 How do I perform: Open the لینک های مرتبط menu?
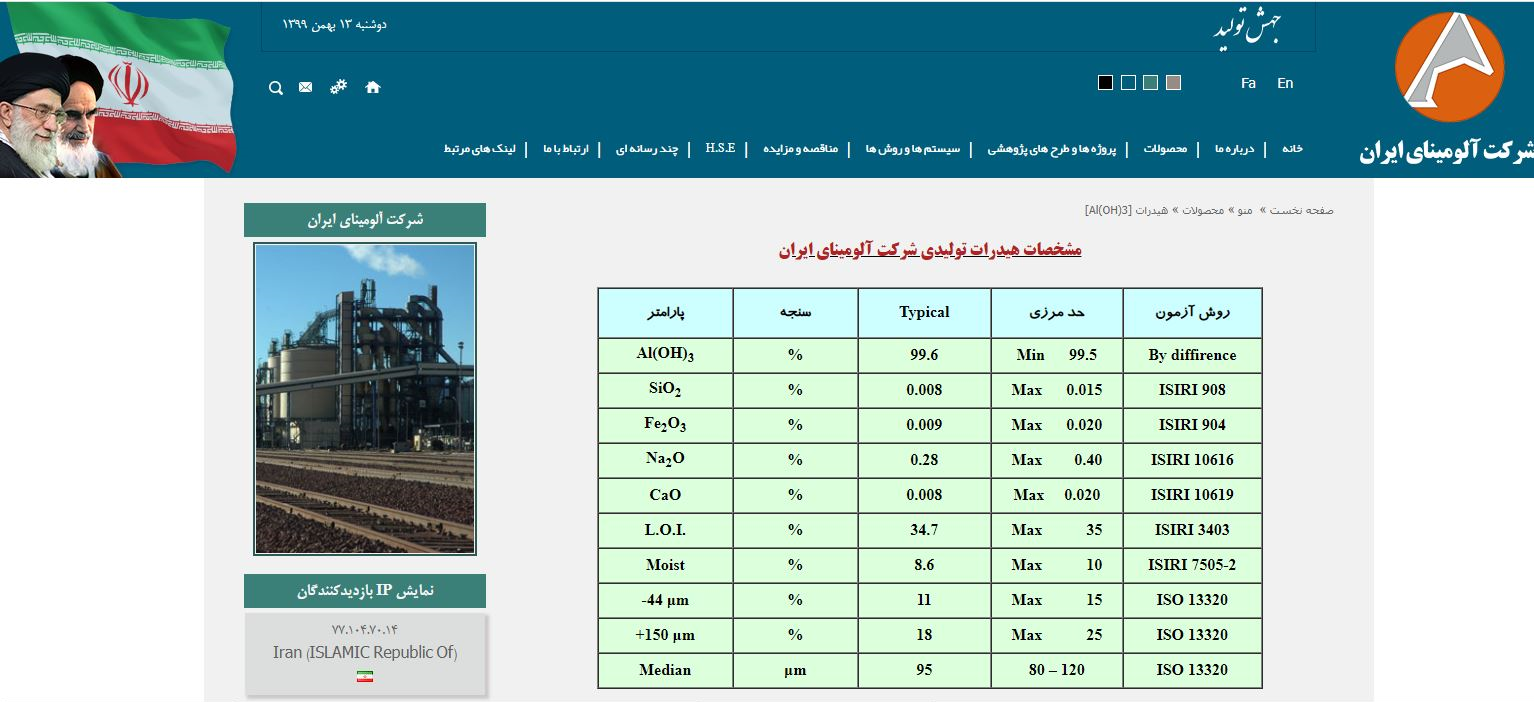click(x=480, y=149)
